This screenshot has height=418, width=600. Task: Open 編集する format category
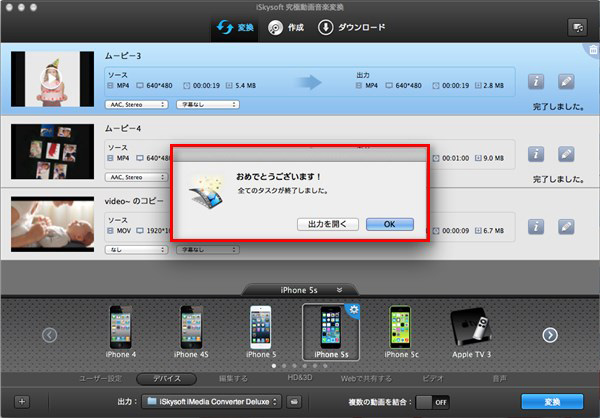click(x=233, y=379)
